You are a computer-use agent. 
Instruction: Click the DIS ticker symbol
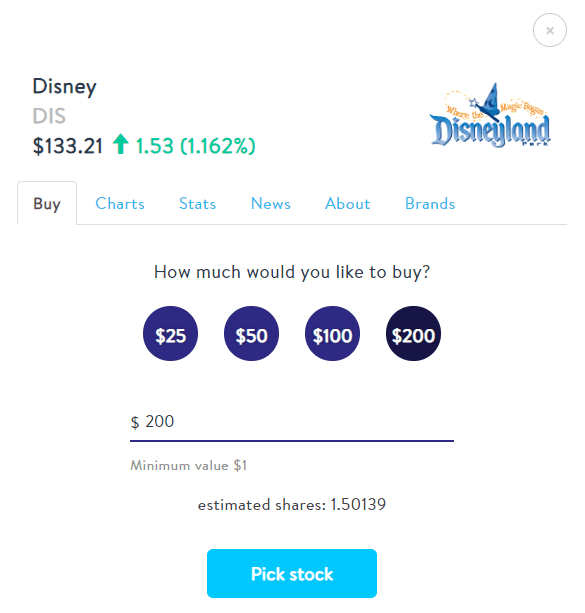[x=49, y=116]
